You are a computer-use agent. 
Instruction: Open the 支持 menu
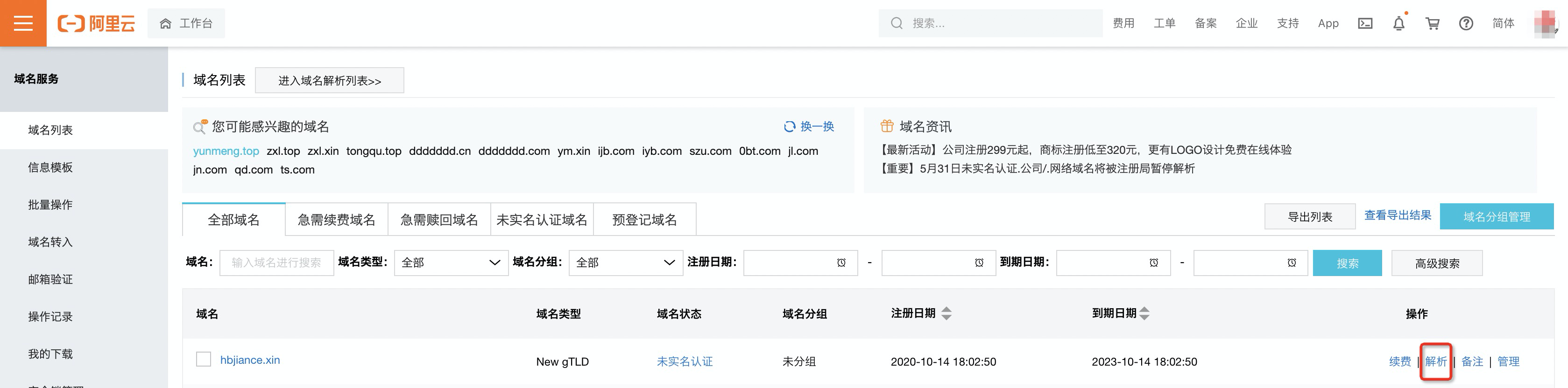(x=1287, y=23)
